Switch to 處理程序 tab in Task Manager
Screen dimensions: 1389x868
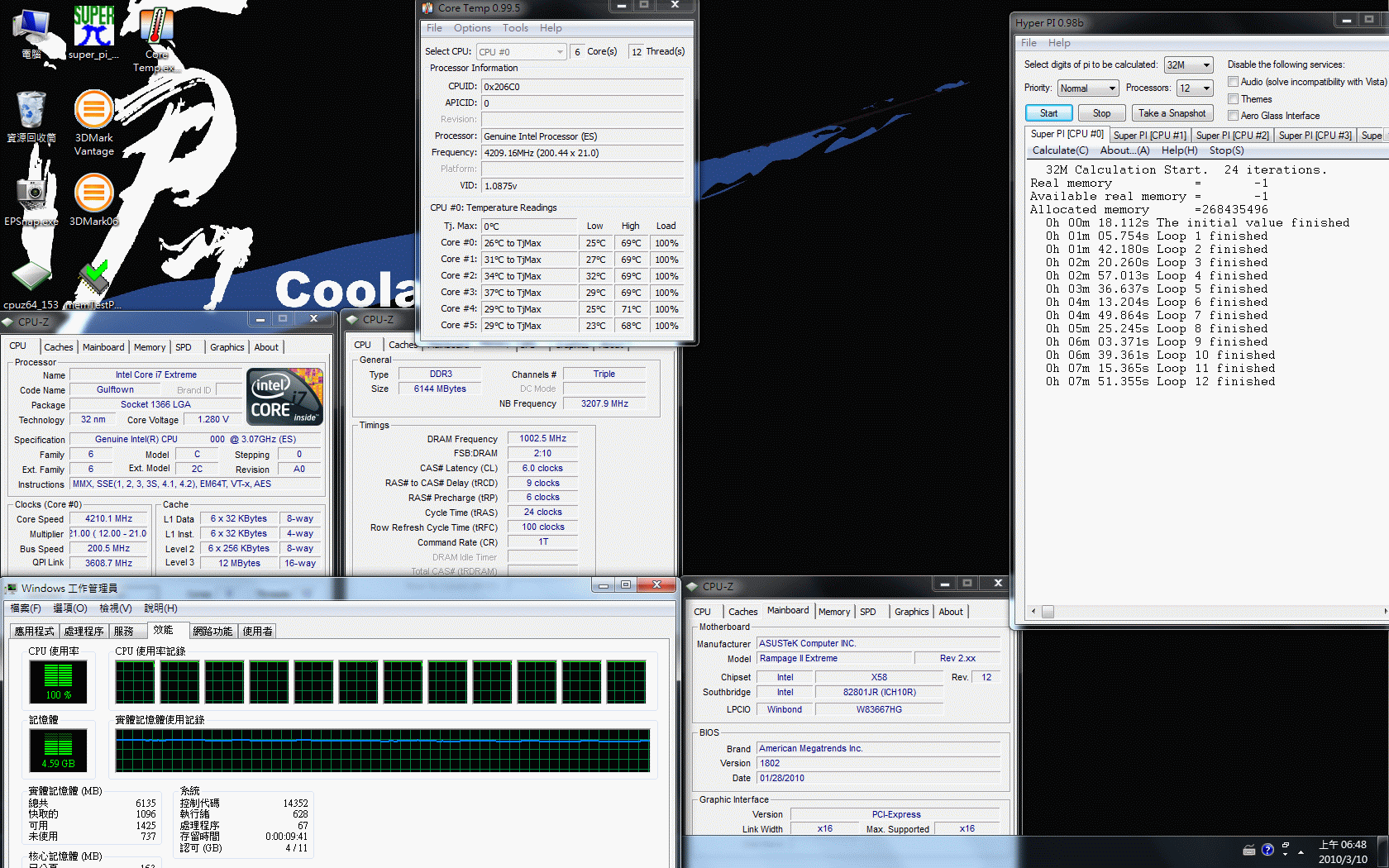(84, 631)
